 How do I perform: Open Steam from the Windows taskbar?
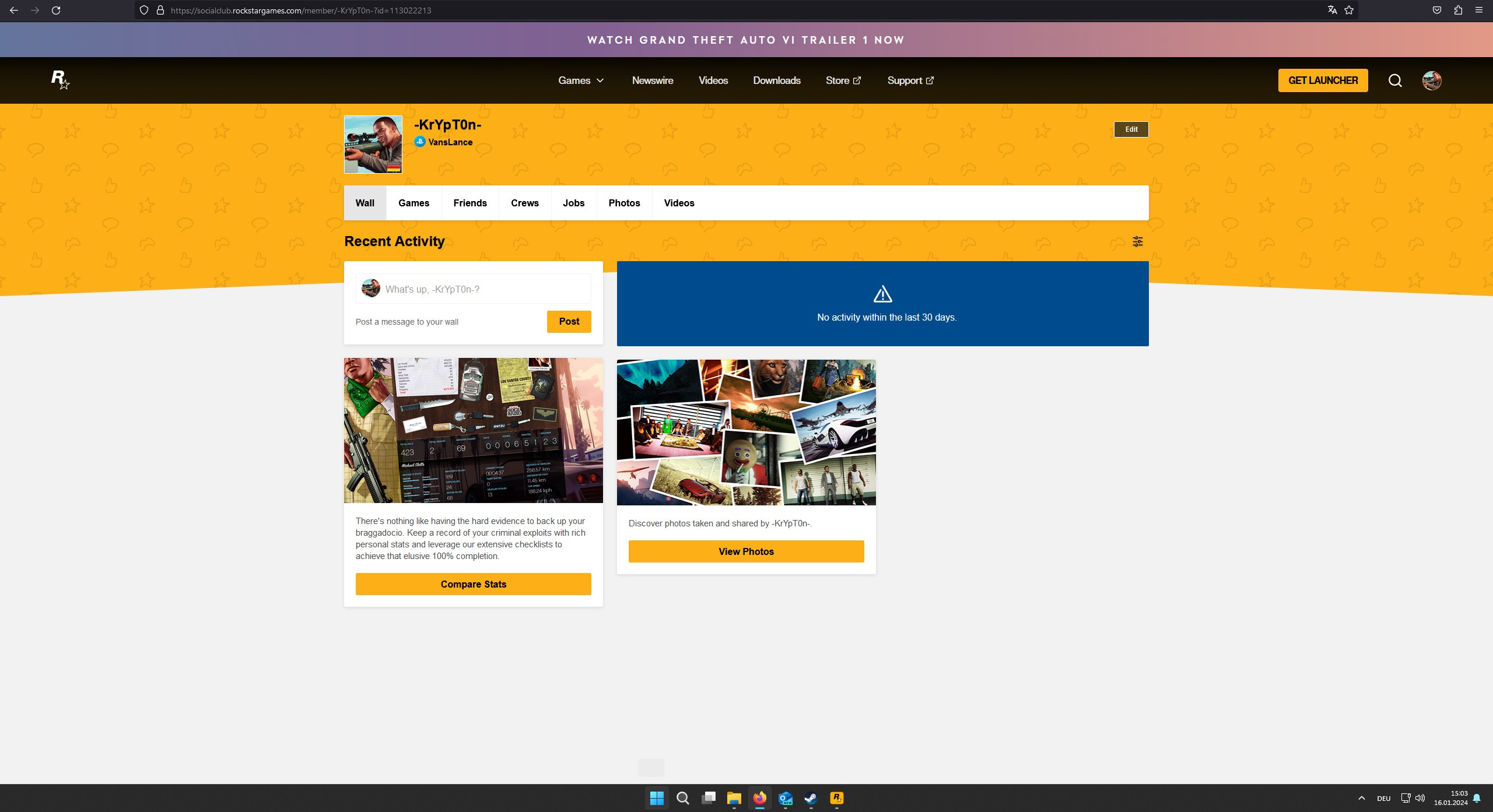pyautogui.click(x=811, y=798)
